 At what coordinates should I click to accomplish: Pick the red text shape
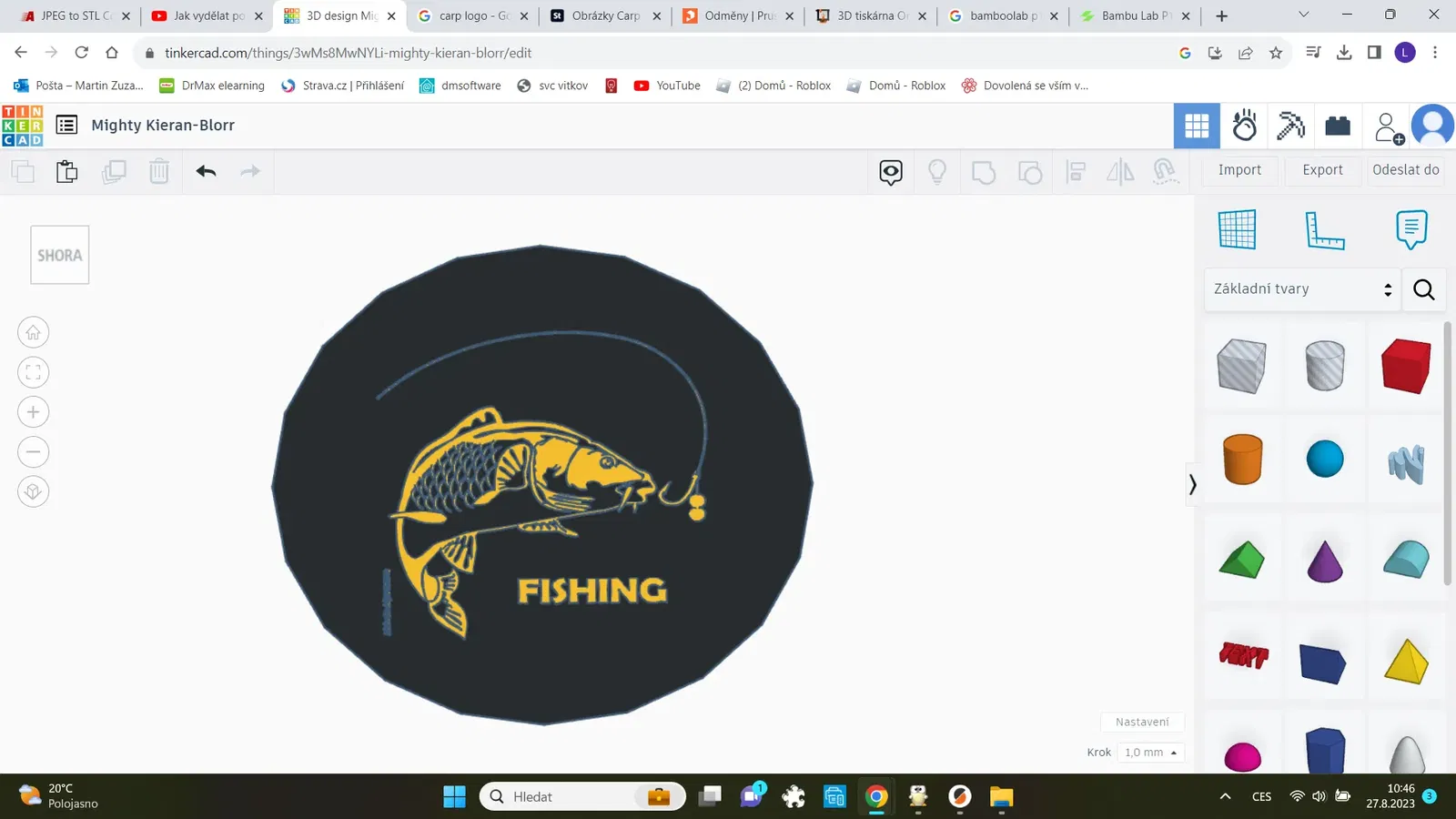(x=1243, y=654)
